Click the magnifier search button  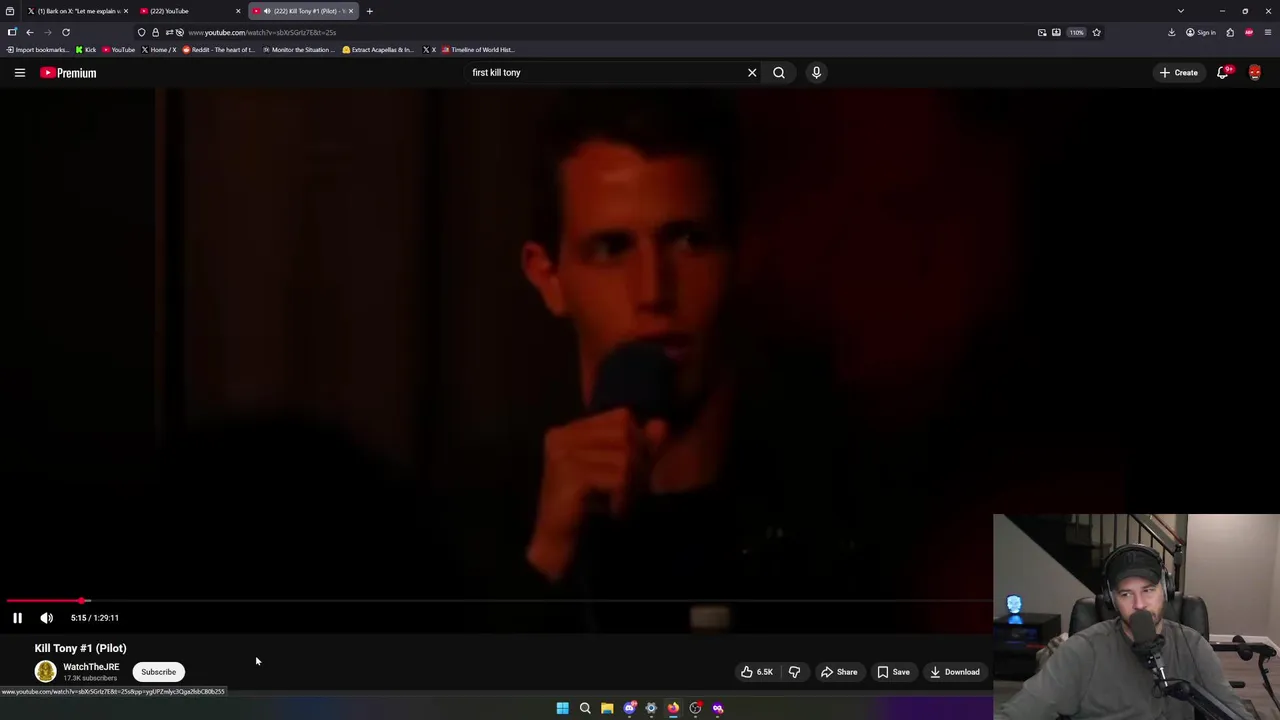tap(779, 72)
